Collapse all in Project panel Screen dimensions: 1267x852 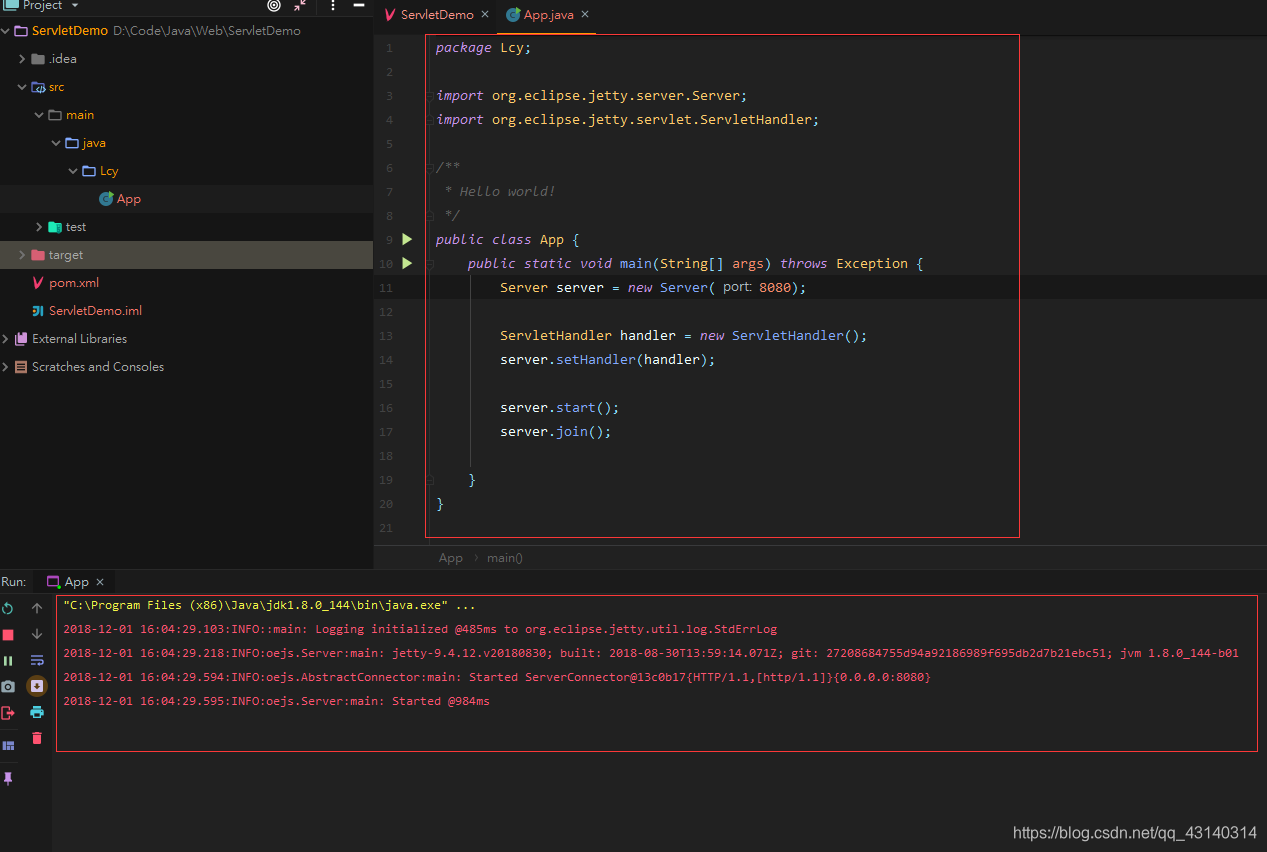tap(301, 5)
